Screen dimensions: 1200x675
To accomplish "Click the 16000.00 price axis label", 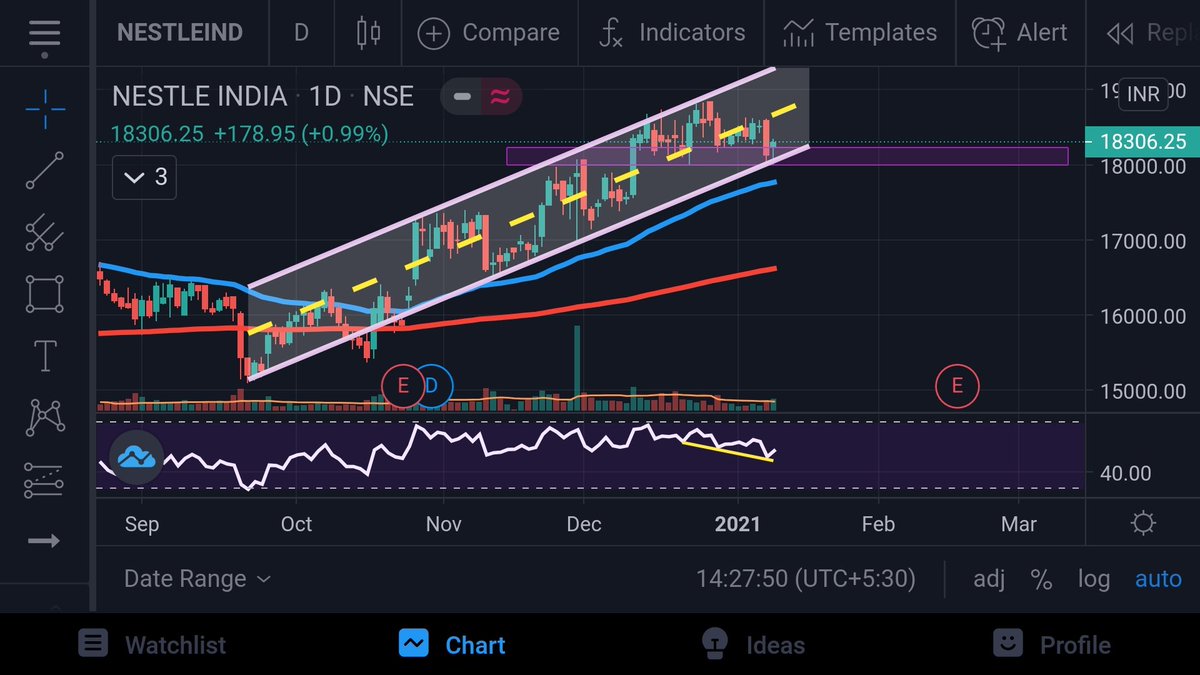I will 1144,317.
